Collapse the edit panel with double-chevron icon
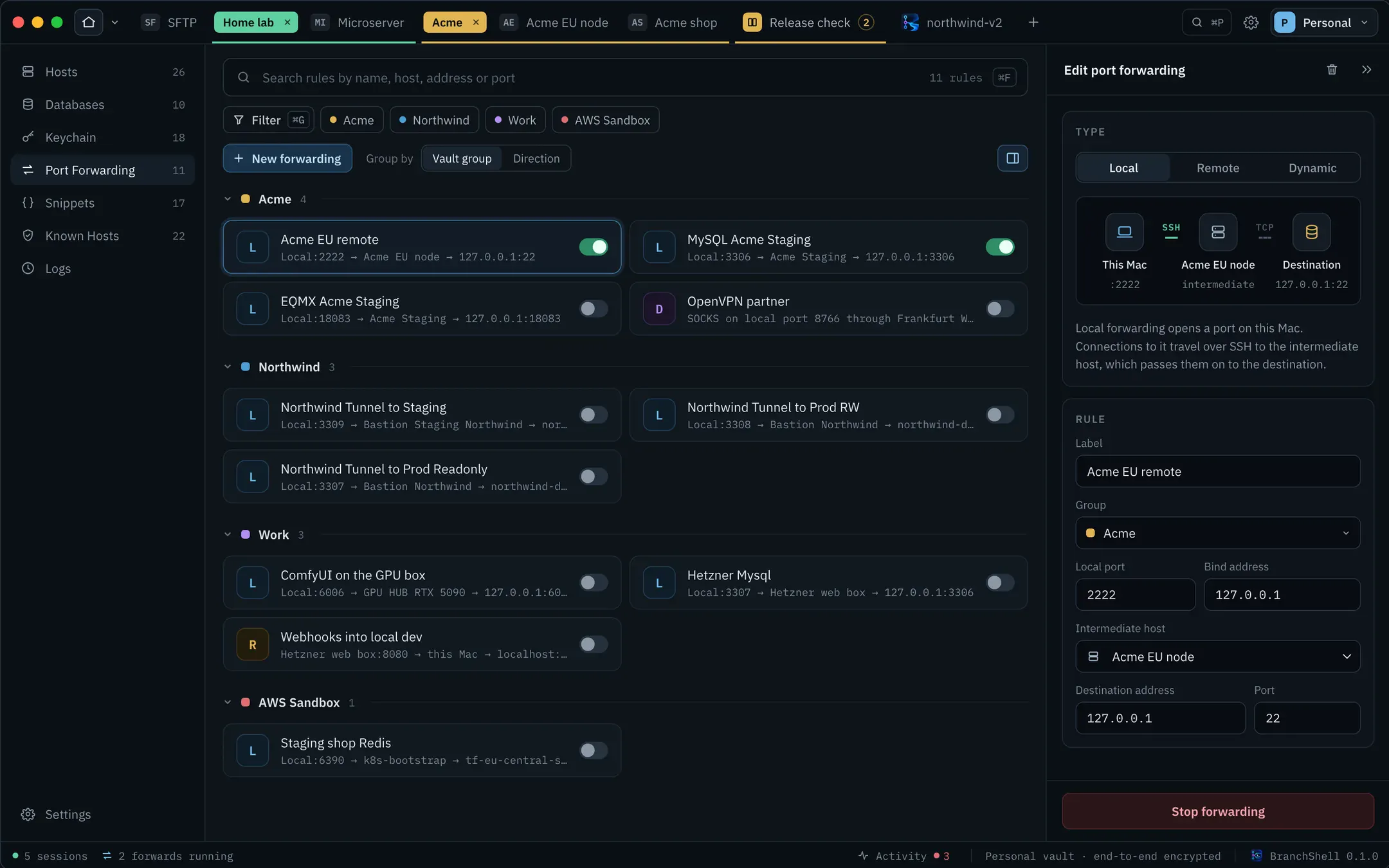1389x868 pixels. (1366, 69)
